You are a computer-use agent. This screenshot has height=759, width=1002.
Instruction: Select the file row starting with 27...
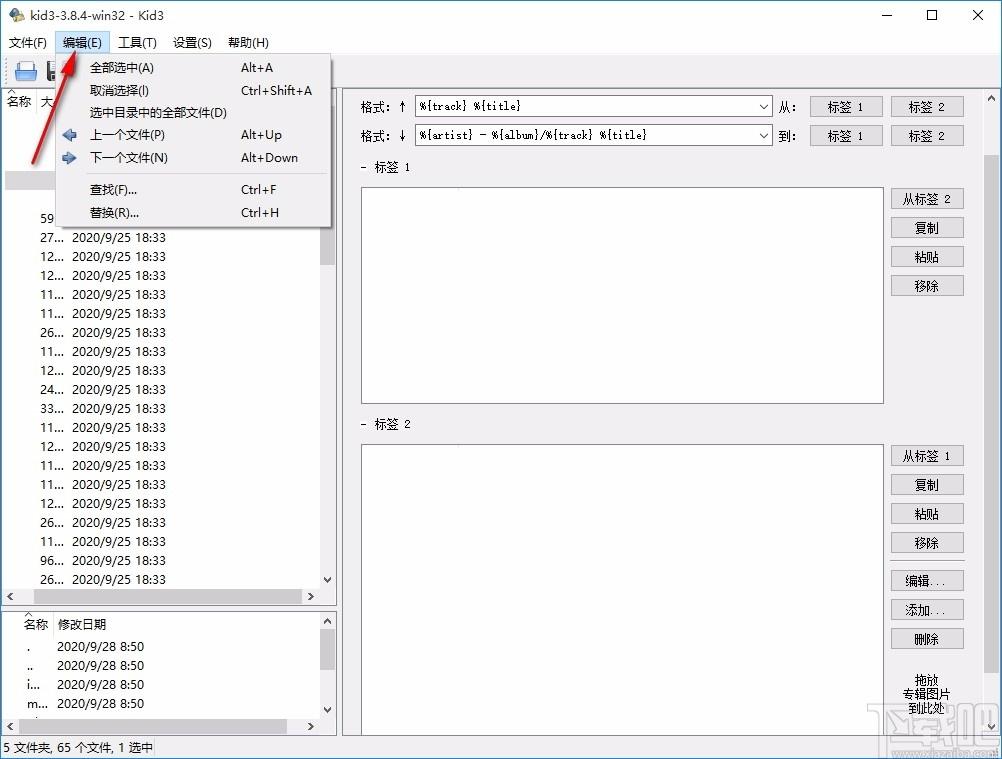[162, 238]
